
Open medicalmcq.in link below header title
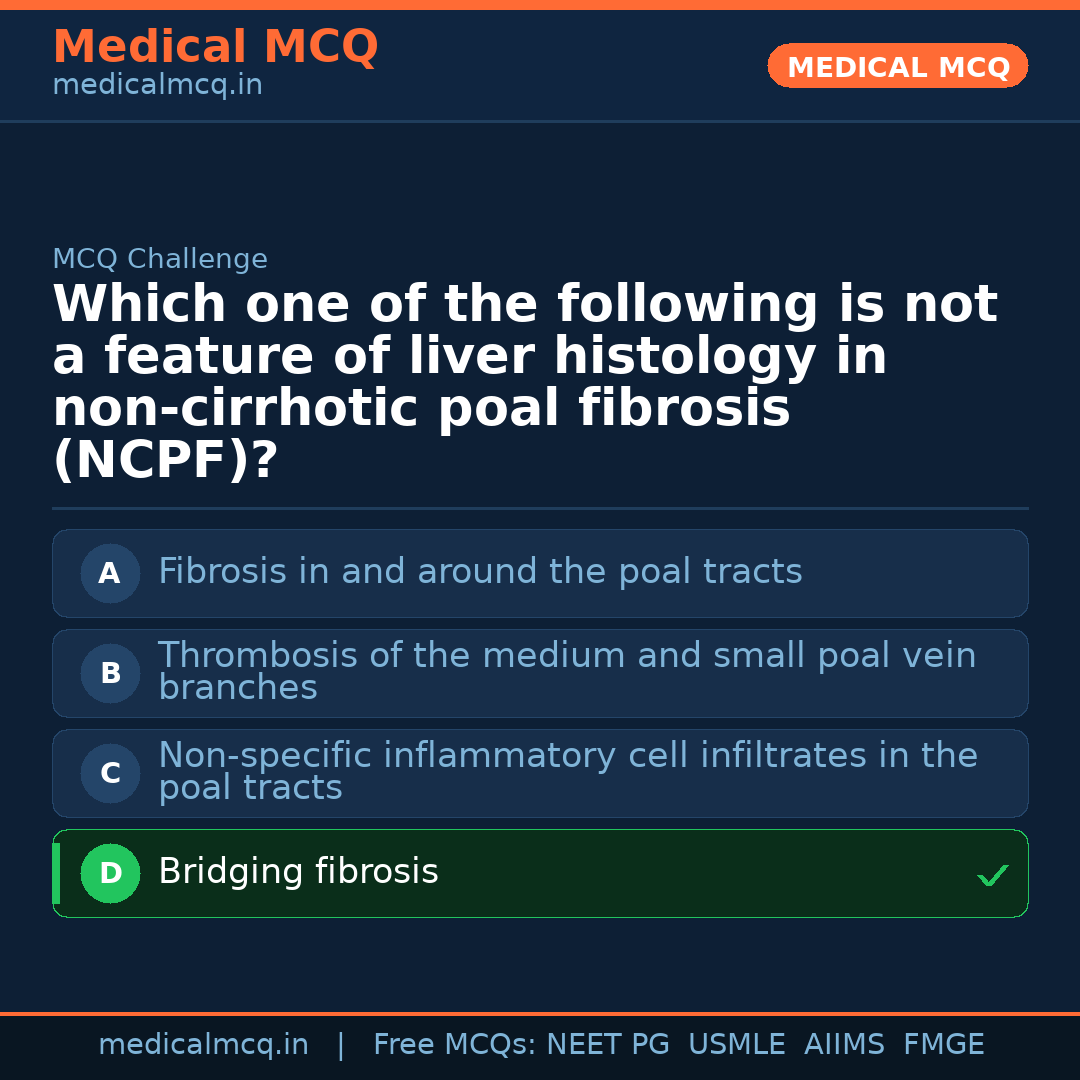pyautogui.click(x=157, y=86)
